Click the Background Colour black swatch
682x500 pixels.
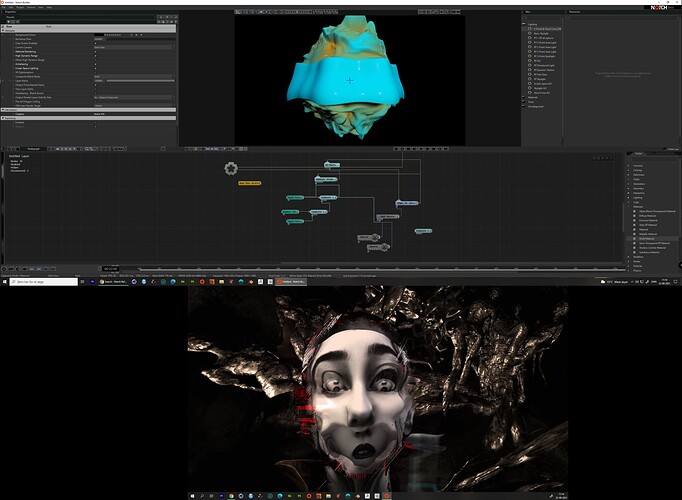tap(99, 35)
